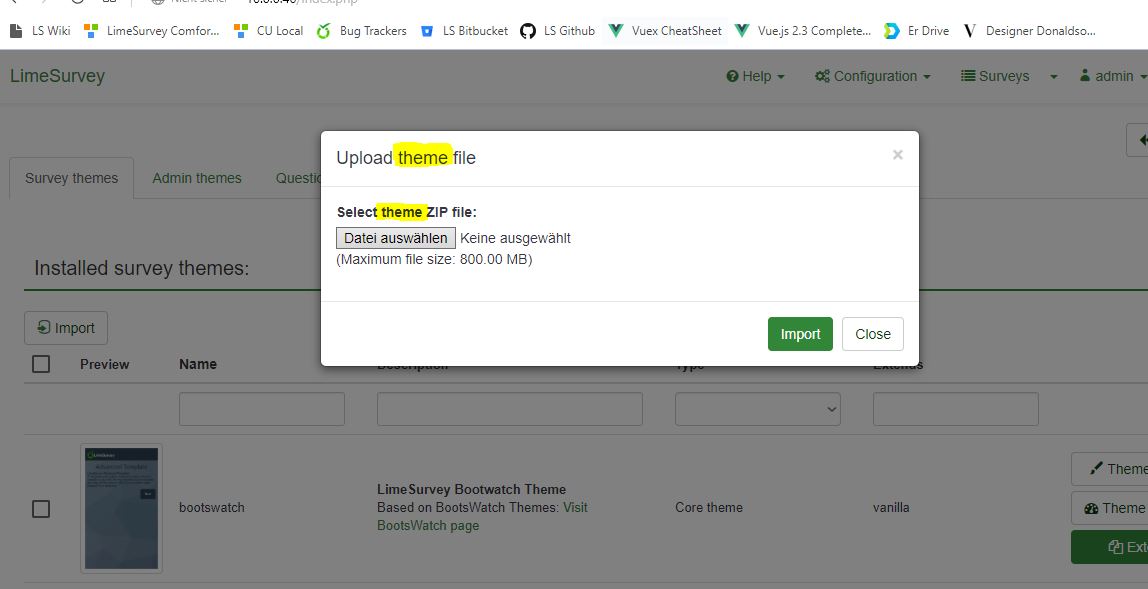
Task: Open the CU Local bookmark
Action: (269, 31)
